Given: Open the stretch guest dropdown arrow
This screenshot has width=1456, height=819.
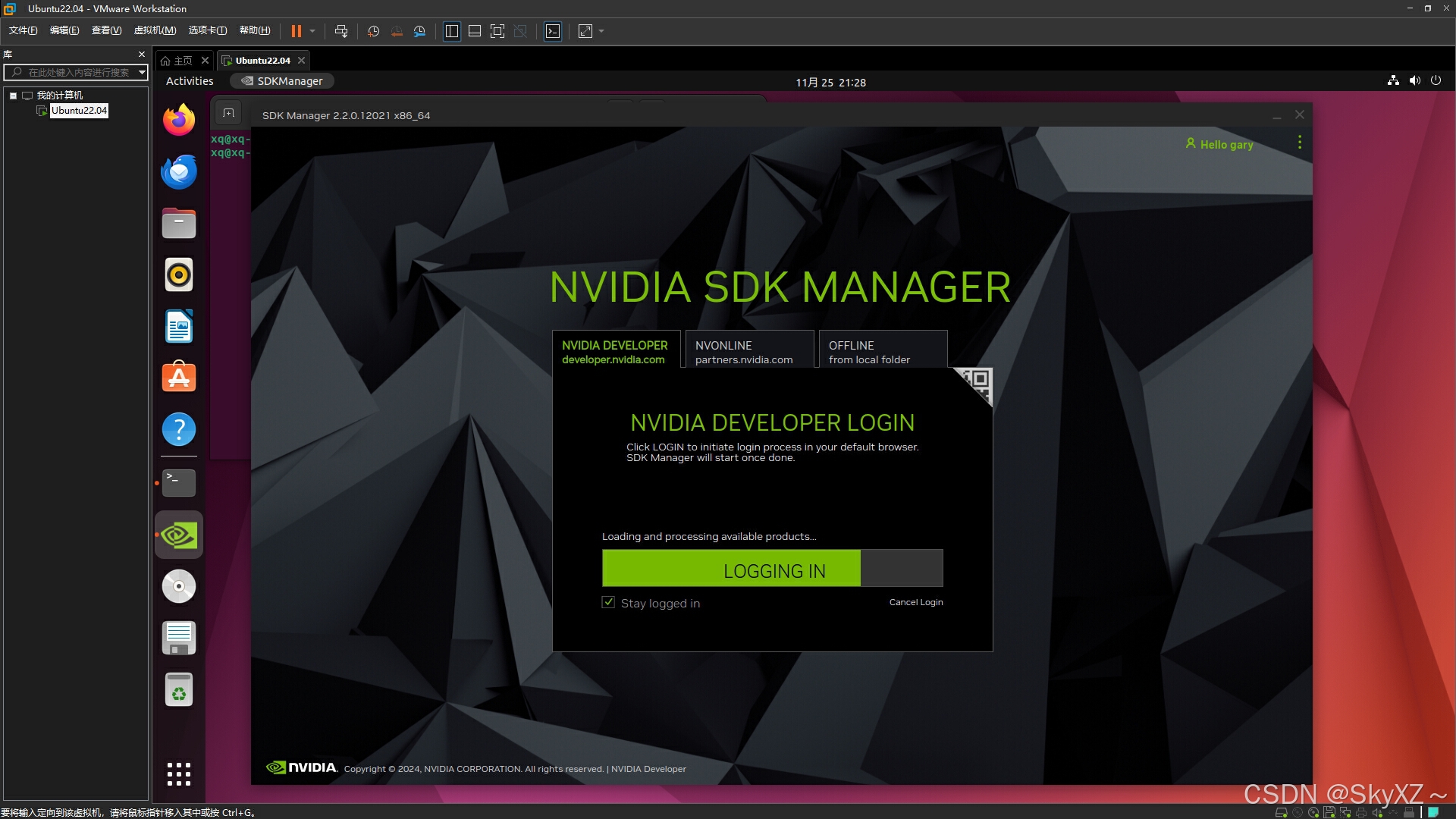Looking at the screenshot, I should (601, 31).
